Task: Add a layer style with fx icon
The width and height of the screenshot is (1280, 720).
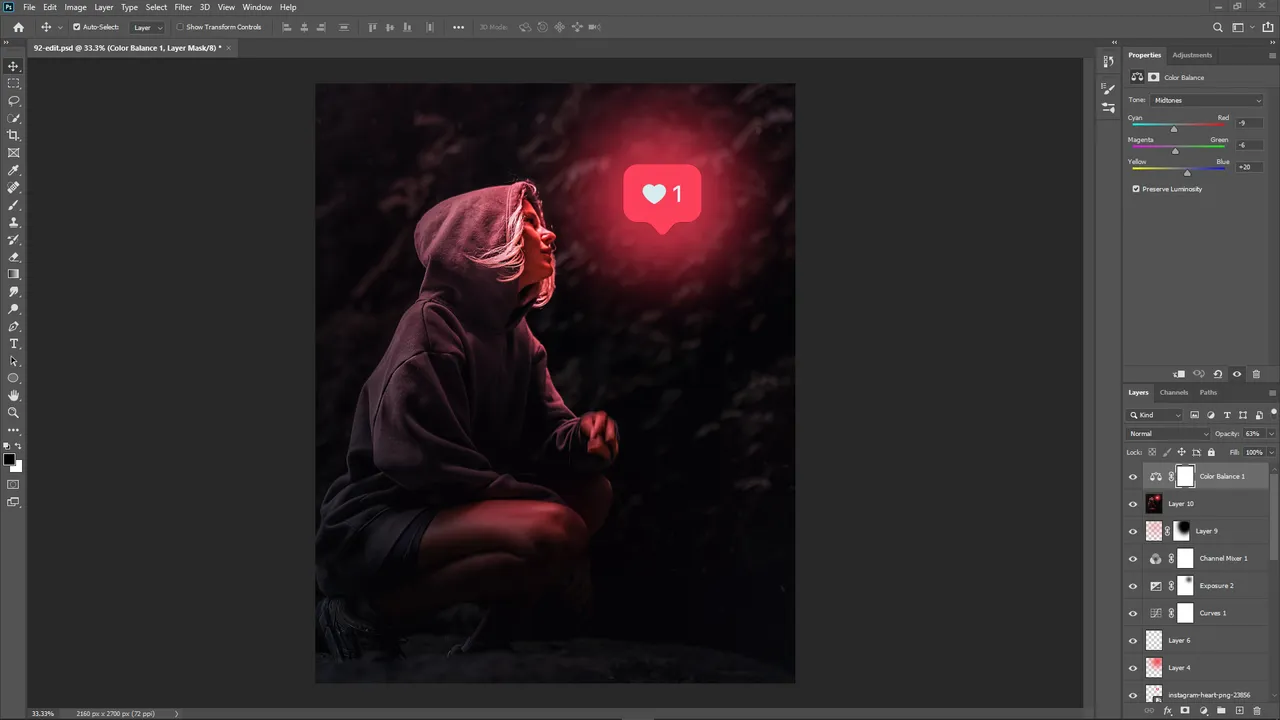Action: (1167, 711)
